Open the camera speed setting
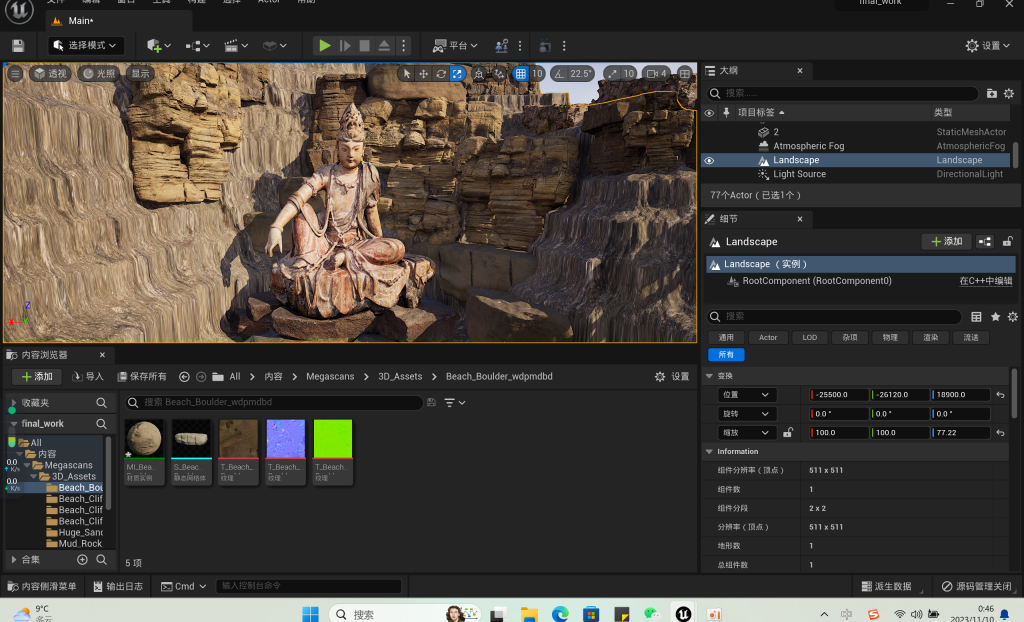 pyautogui.click(x=656, y=74)
